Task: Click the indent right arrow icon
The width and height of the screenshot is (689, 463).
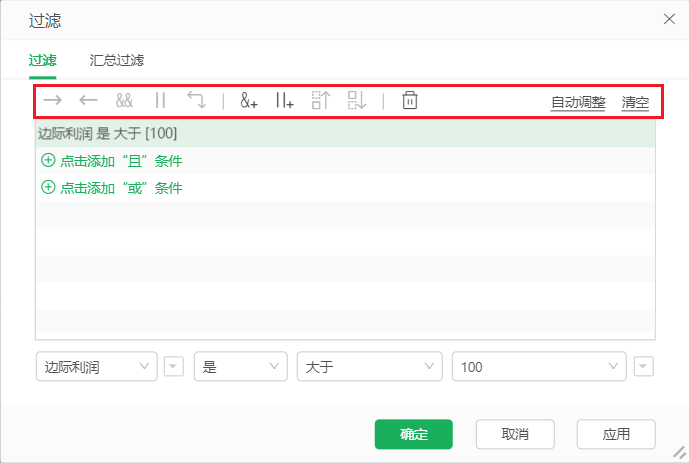Action: pyautogui.click(x=53, y=101)
